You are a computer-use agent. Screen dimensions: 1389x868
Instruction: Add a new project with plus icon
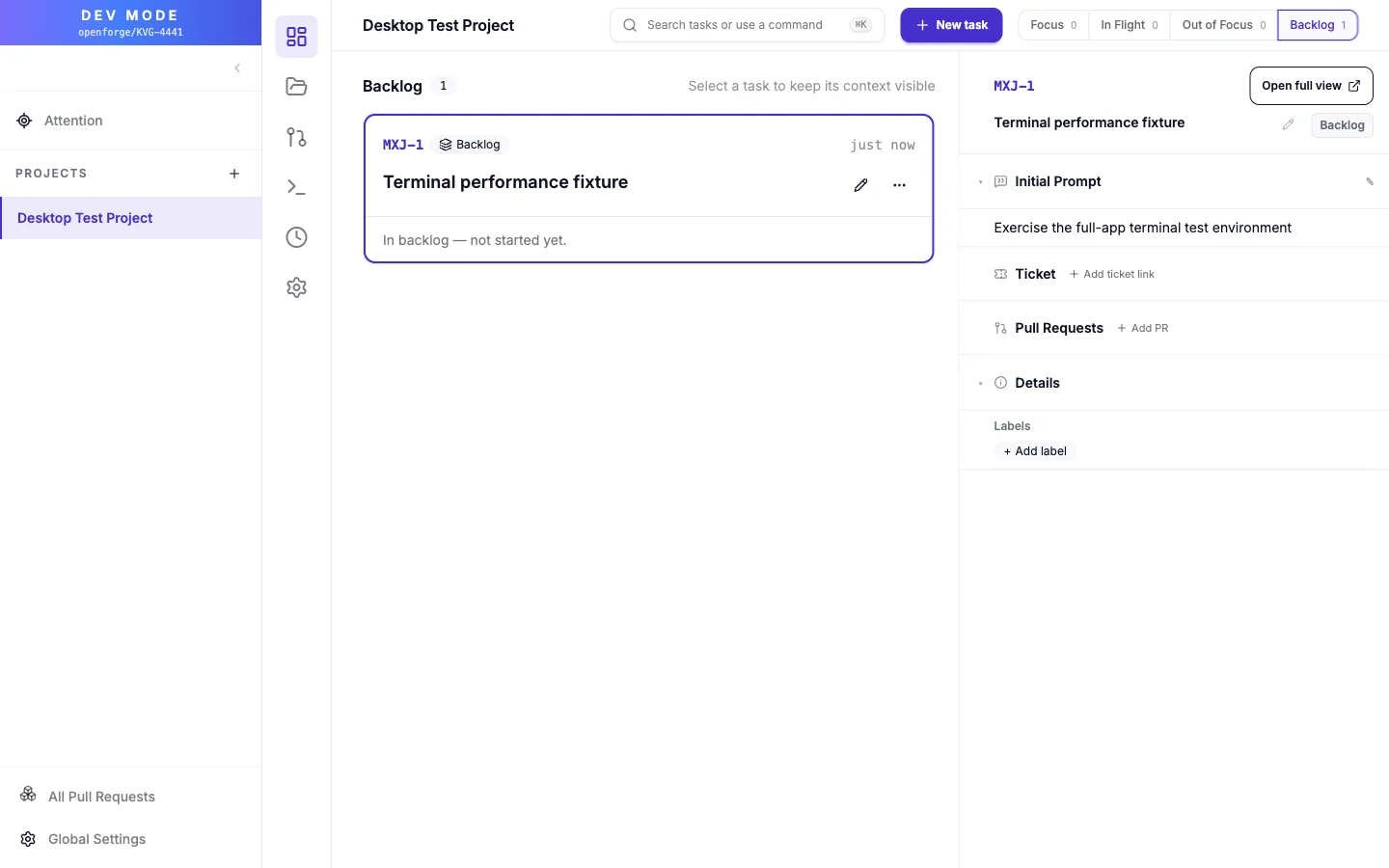(x=234, y=174)
